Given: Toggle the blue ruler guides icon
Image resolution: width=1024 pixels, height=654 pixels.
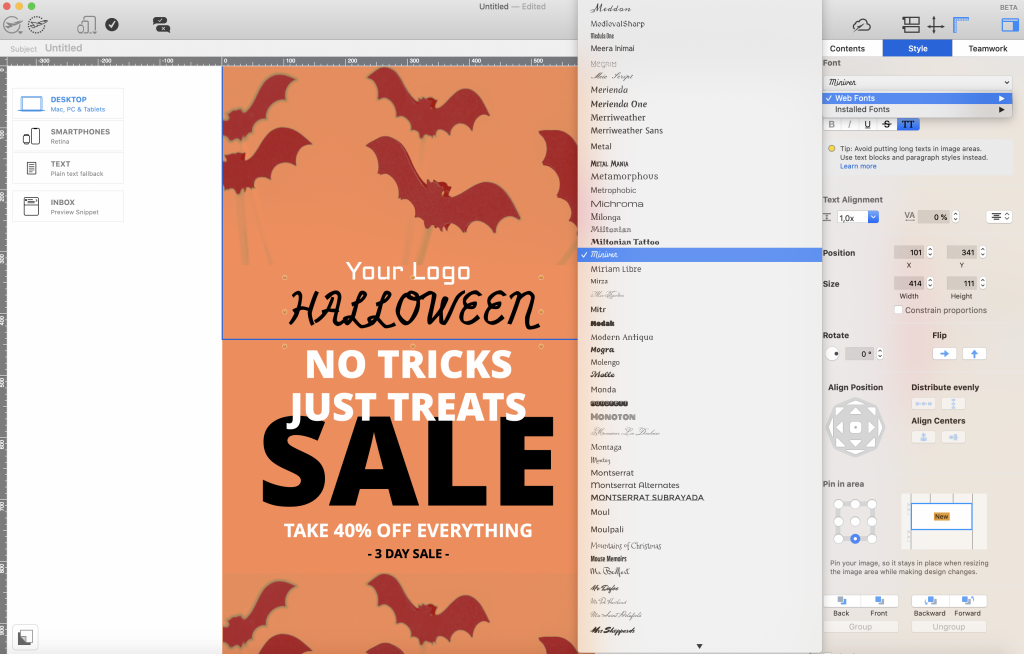Looking at the screenshot, I should point(961,25).
